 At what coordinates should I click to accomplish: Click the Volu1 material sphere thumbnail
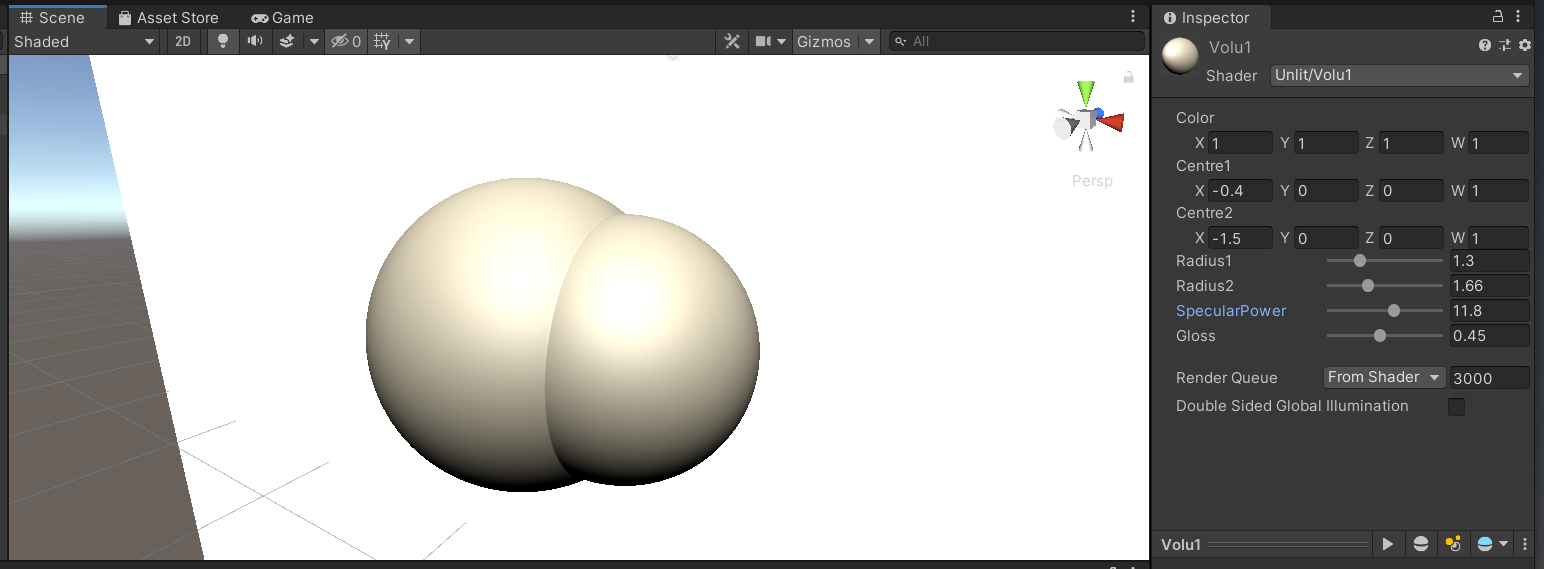click(x=1181, y=56)
